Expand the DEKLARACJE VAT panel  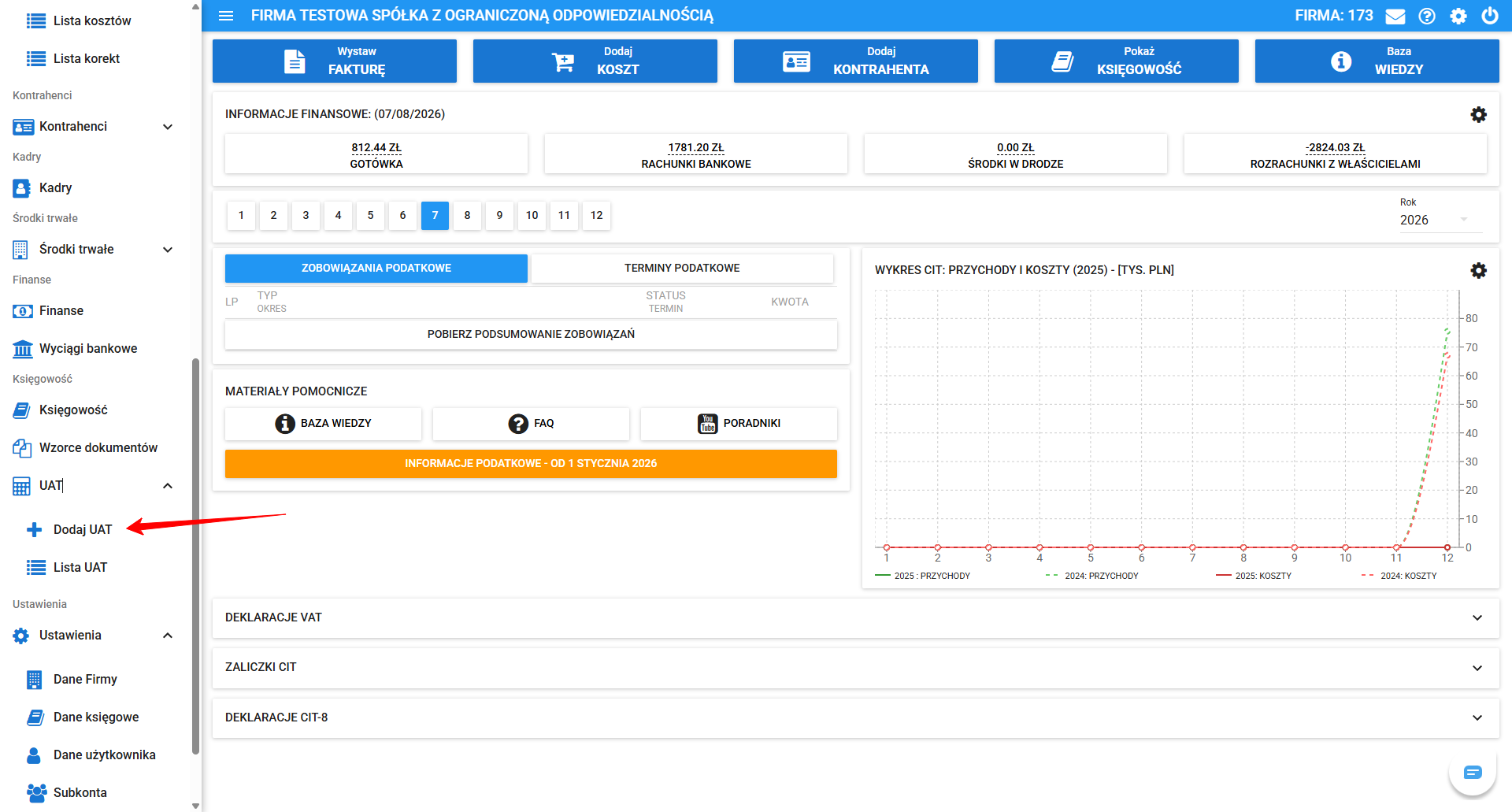coord(1477,617)
